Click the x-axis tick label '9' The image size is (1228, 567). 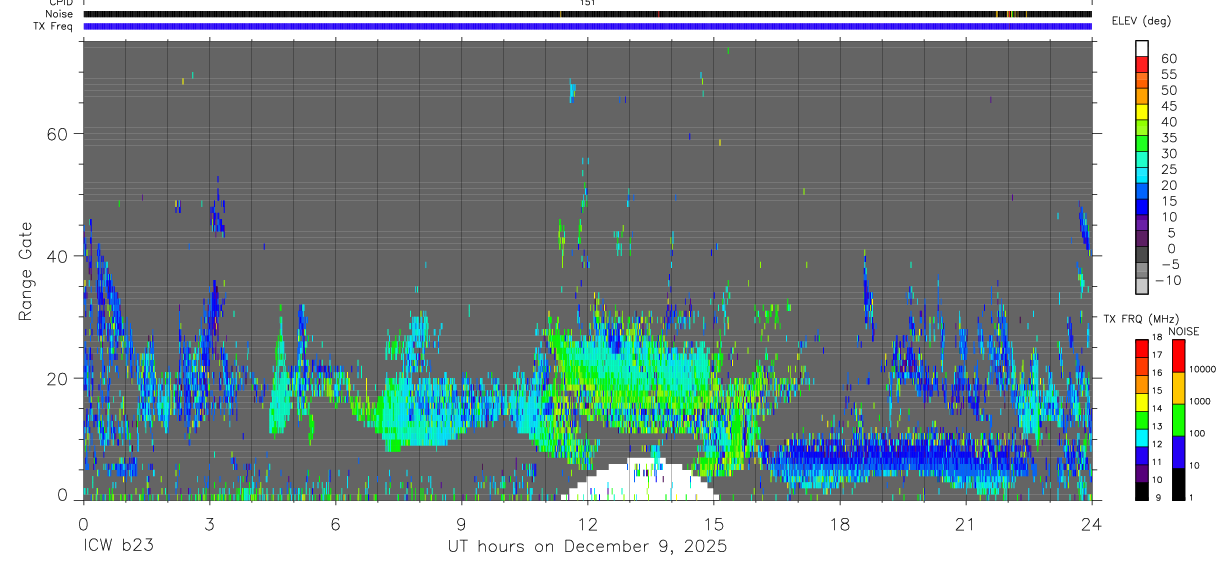[461, 524]
